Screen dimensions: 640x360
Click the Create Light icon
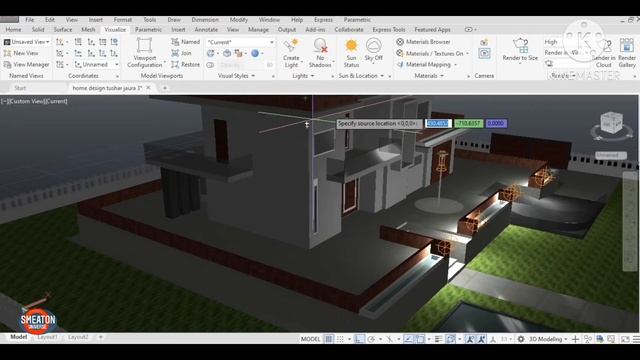tap(291, 45)
